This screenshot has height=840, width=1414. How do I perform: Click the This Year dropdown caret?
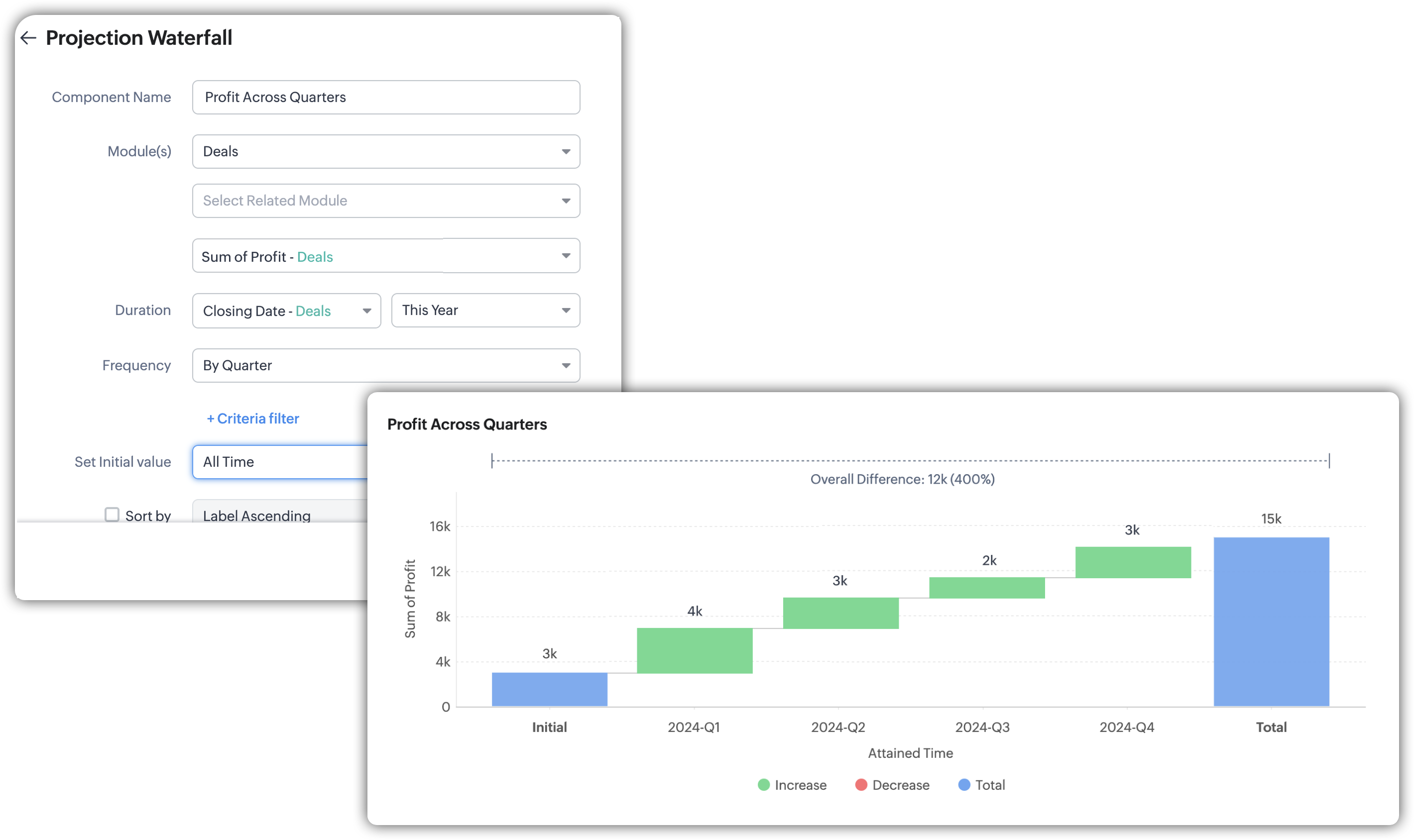[565, 310]
